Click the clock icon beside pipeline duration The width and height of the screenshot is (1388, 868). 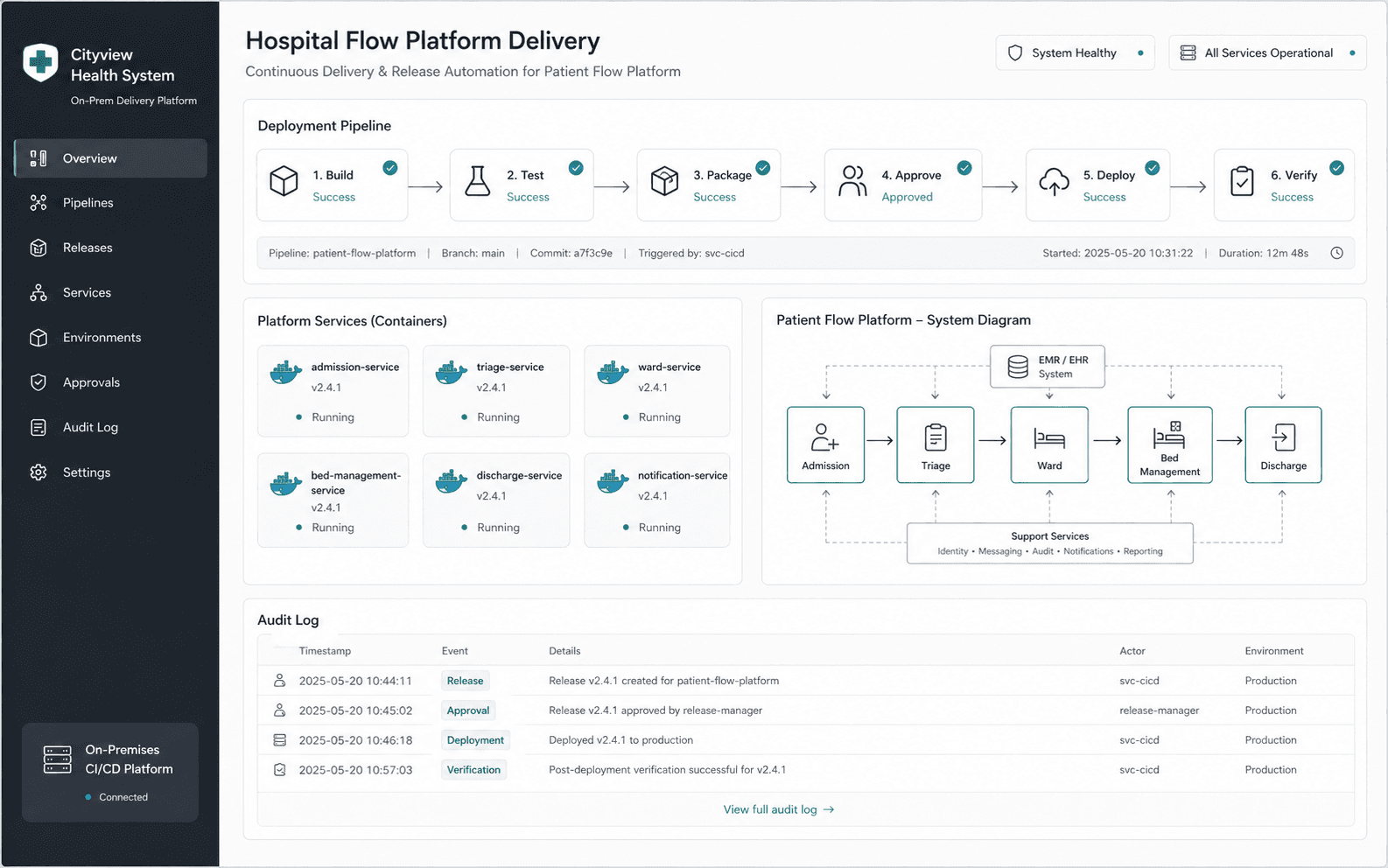pyautogui.click(x=1336, y=253)
